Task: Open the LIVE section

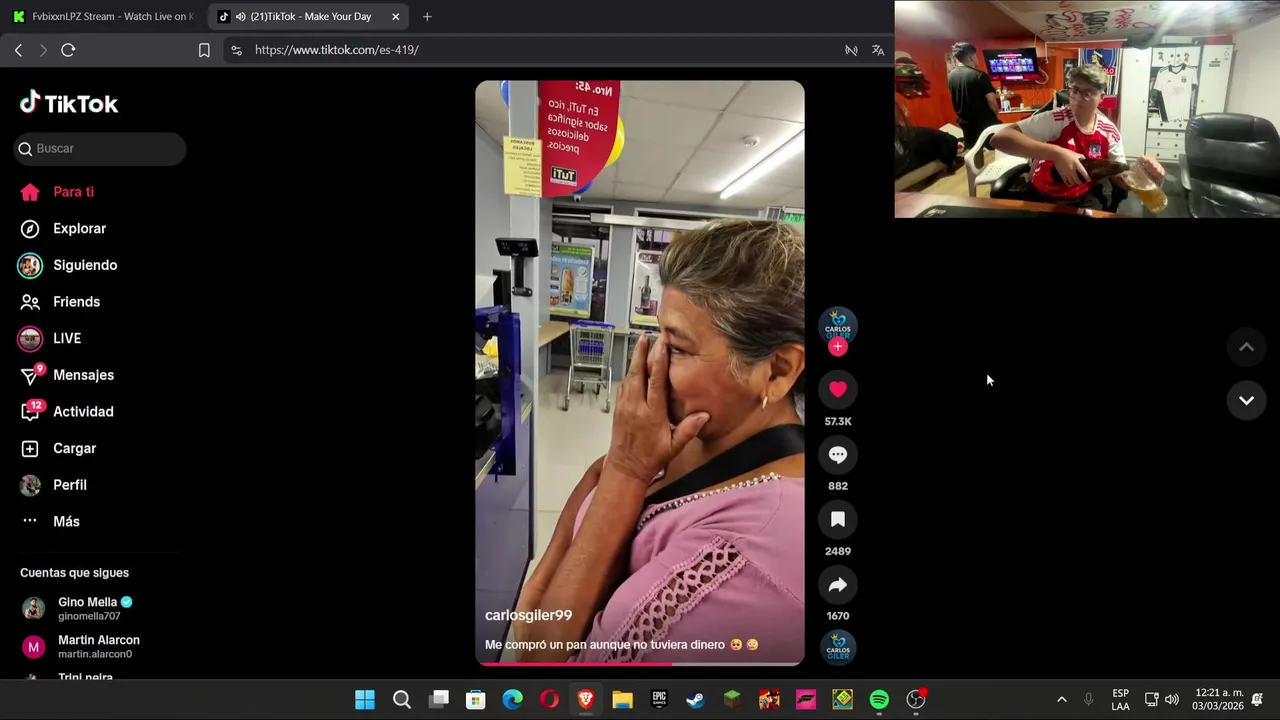Action: 49,338
